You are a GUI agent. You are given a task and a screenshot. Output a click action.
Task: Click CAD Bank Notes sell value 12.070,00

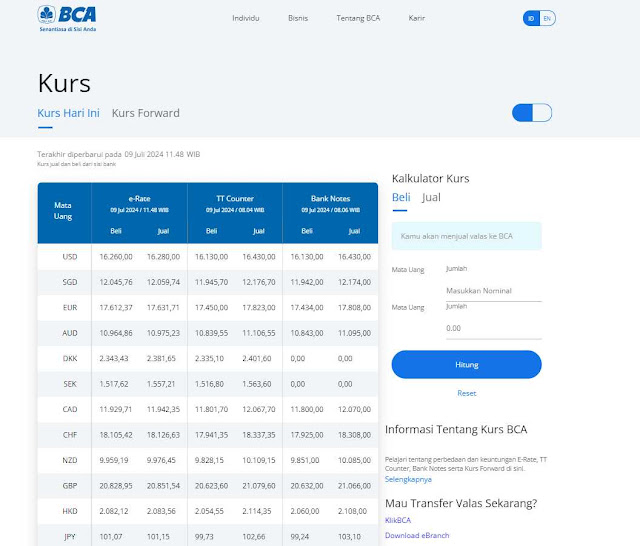[x=354, y=409]
